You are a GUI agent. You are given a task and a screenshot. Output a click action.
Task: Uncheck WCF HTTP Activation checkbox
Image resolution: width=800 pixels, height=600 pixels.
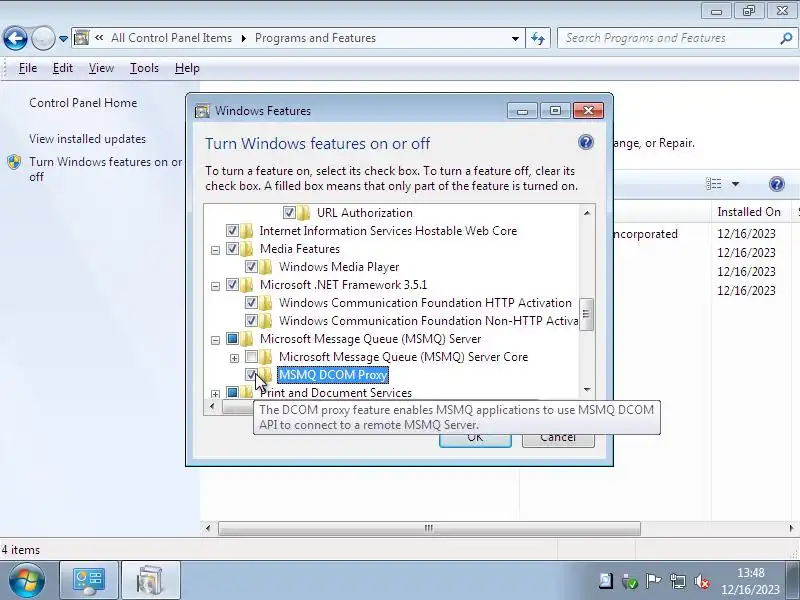click(251, 303)
